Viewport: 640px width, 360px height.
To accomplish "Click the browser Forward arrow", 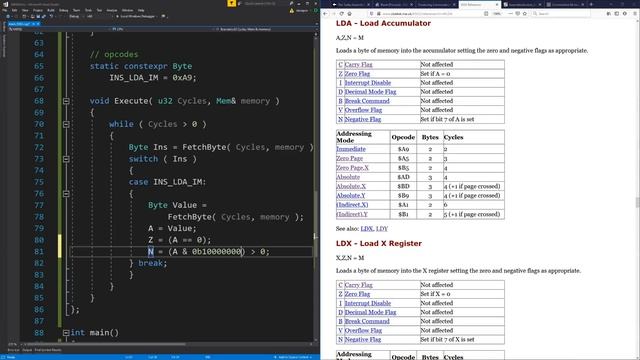I will pos(334,13).
